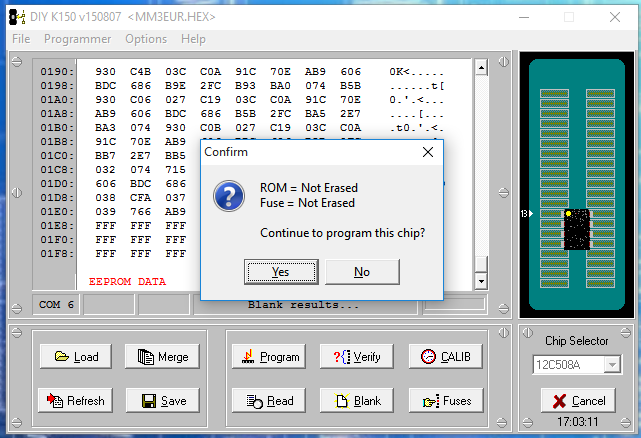
Task: Click the Merge files button
Action: (x=162, y=357)
